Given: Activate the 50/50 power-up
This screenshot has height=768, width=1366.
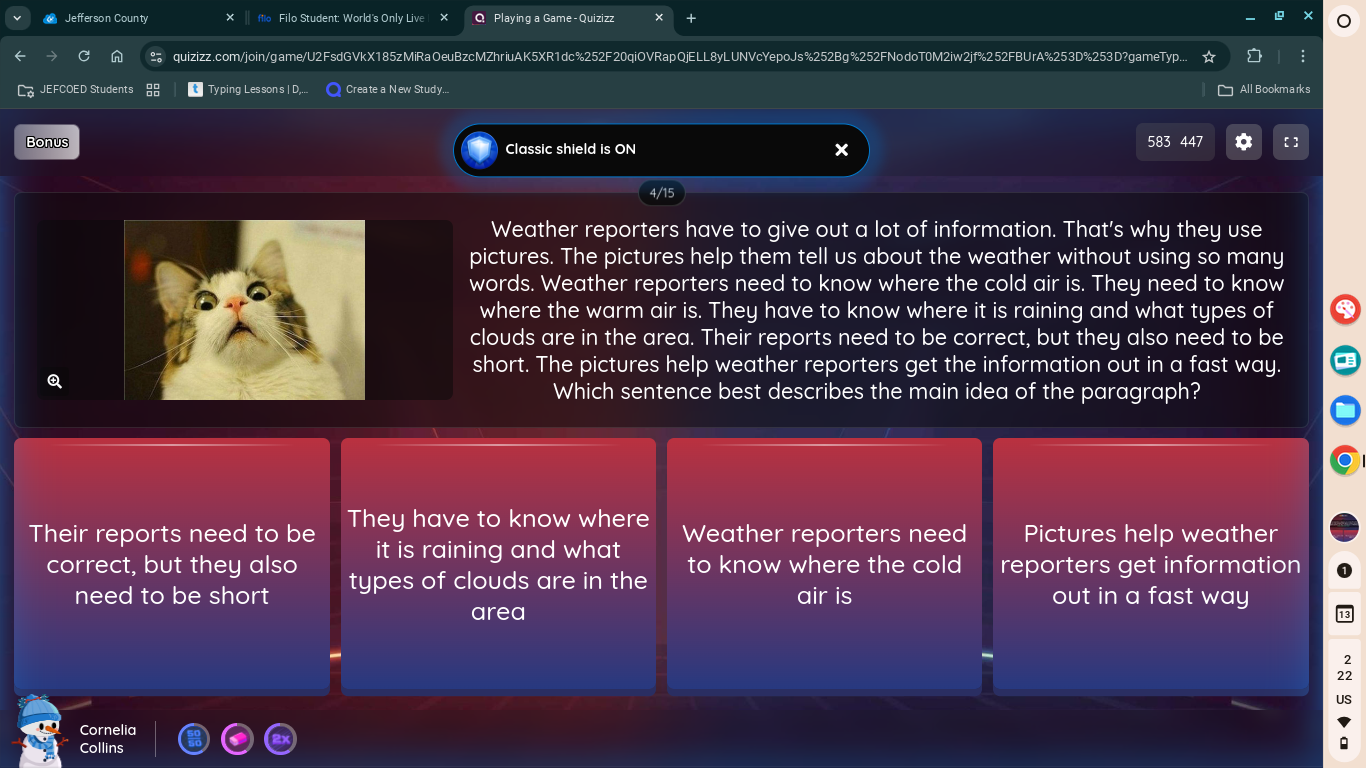Looking at the screenshot, I should coord(193,739).
